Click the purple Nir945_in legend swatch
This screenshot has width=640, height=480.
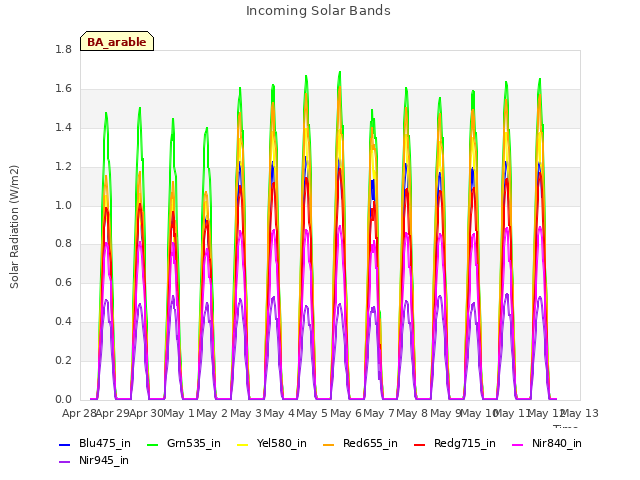(x=65, y=462)
